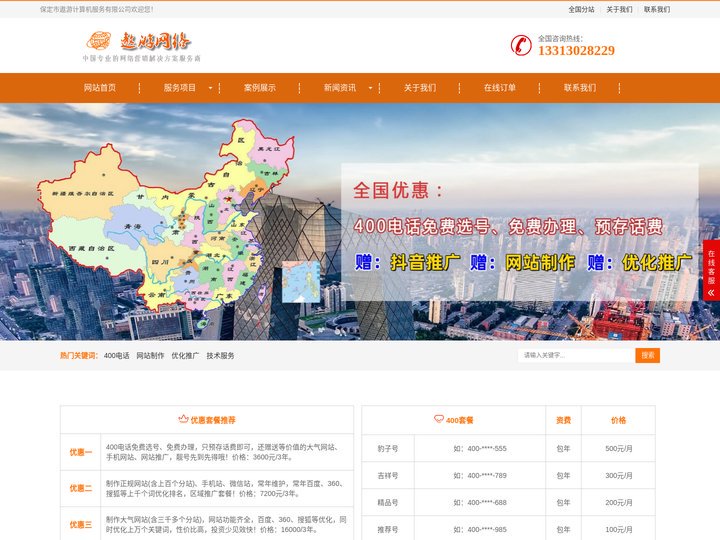Click the 优惠一 row label
The image size is (720, 540).
pos(80,452)
